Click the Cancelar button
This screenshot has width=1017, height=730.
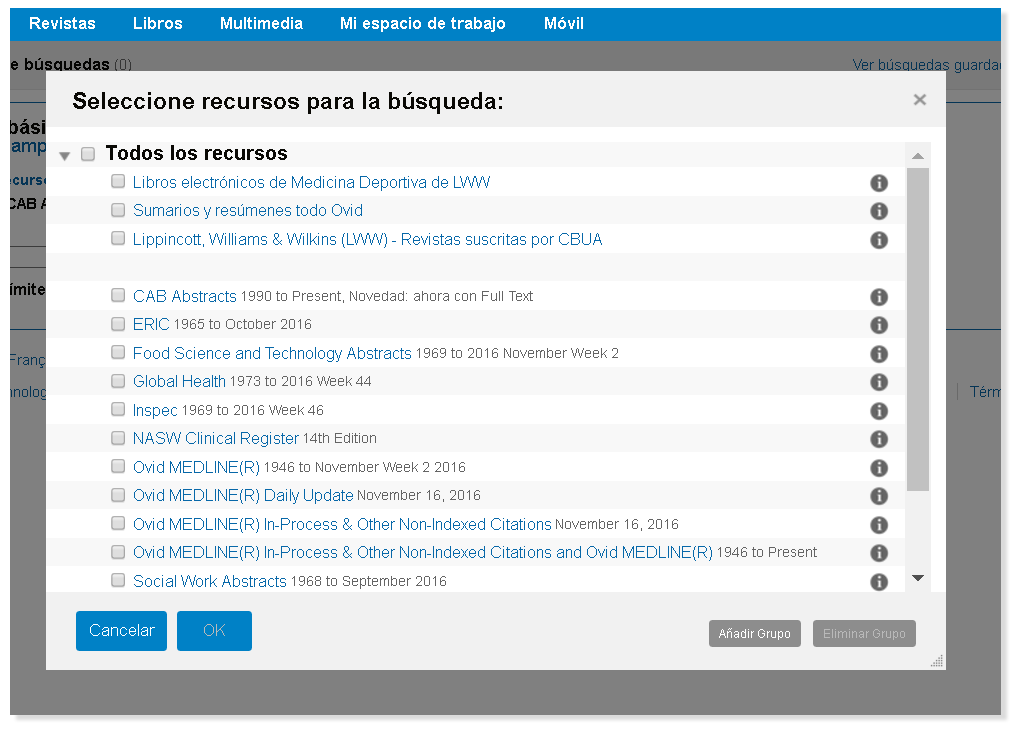[x=121, y=631]
